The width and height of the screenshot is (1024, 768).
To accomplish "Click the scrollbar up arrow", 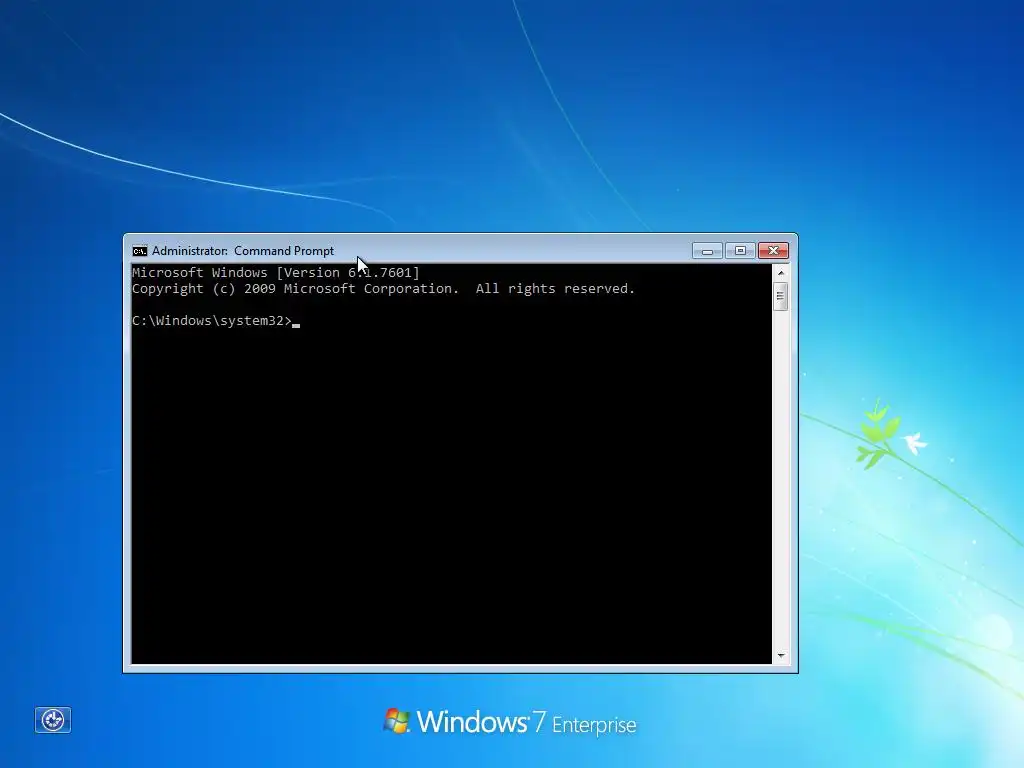I will [781, 272].
